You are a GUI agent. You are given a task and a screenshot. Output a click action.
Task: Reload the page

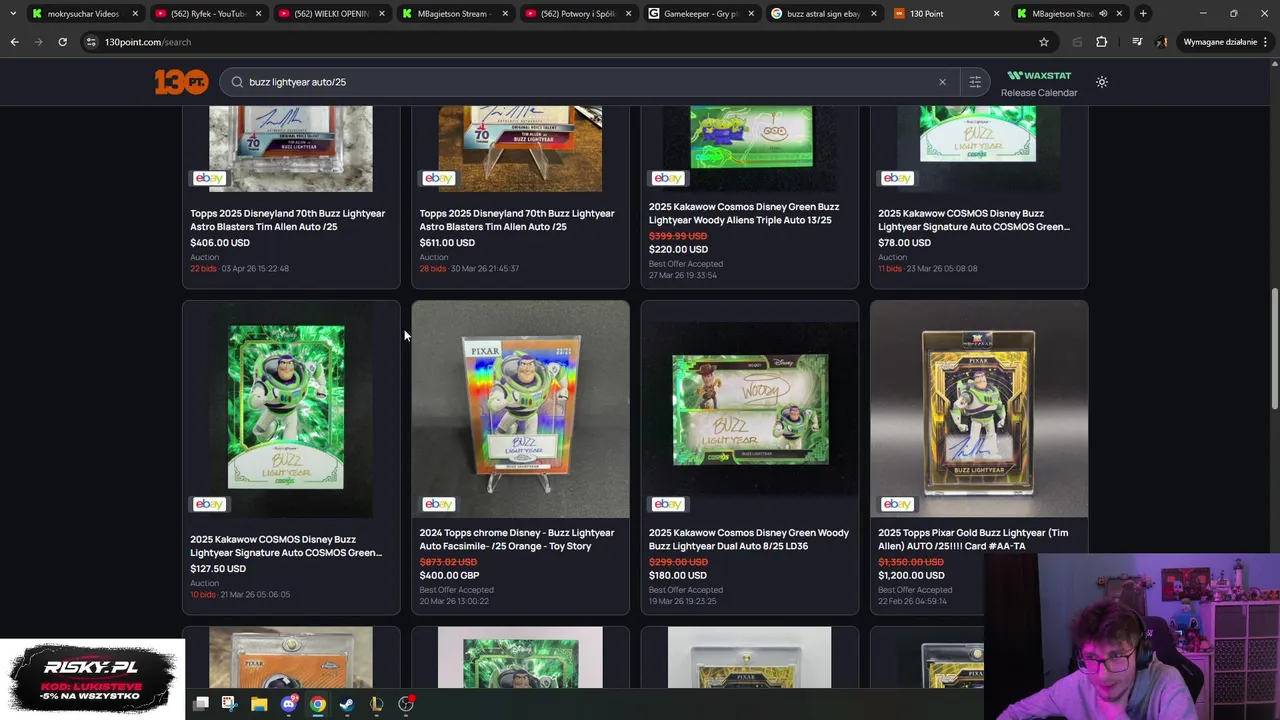click(62, 42)
